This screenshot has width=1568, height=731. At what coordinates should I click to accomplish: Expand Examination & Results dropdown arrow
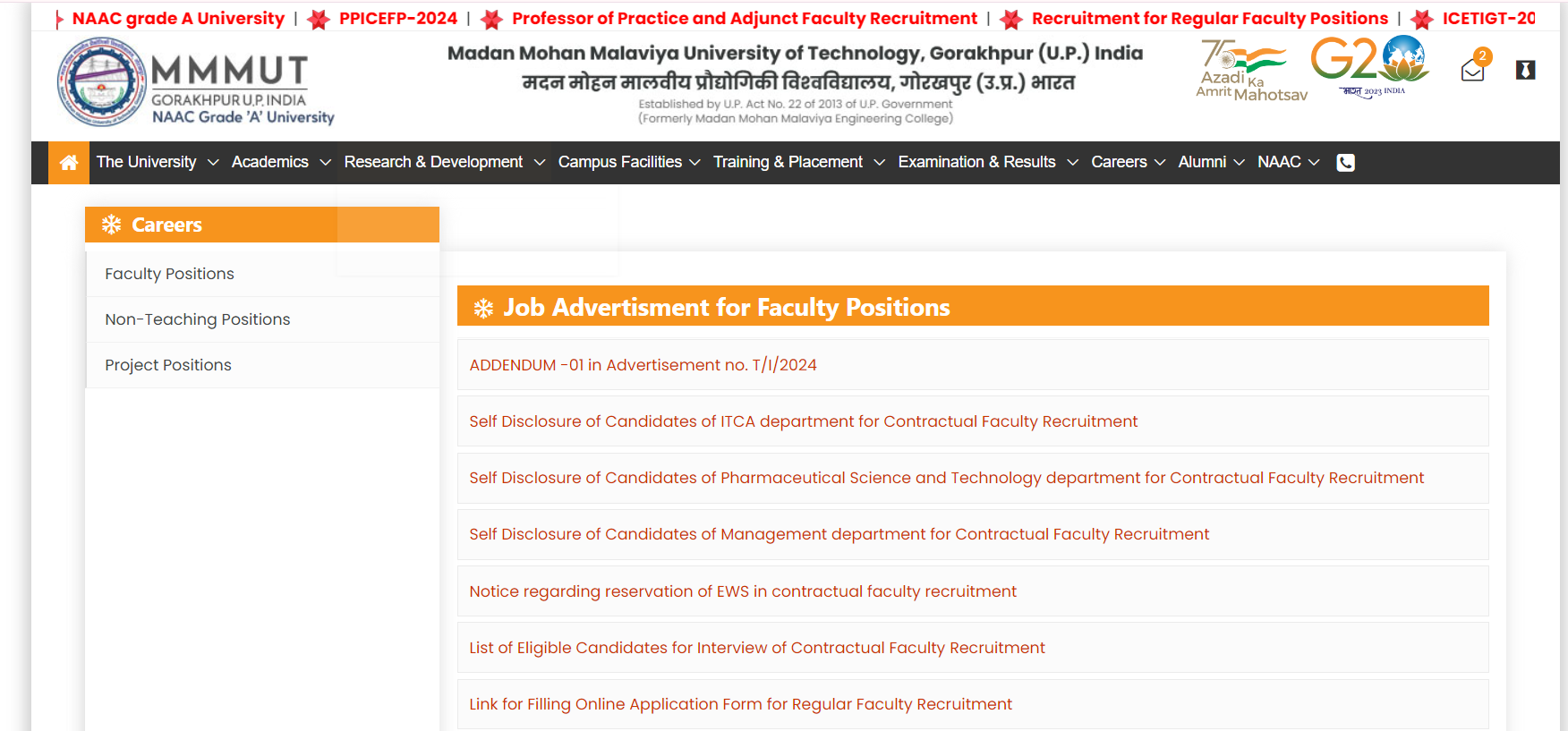pyautogui.click(x=1073, y=163)
